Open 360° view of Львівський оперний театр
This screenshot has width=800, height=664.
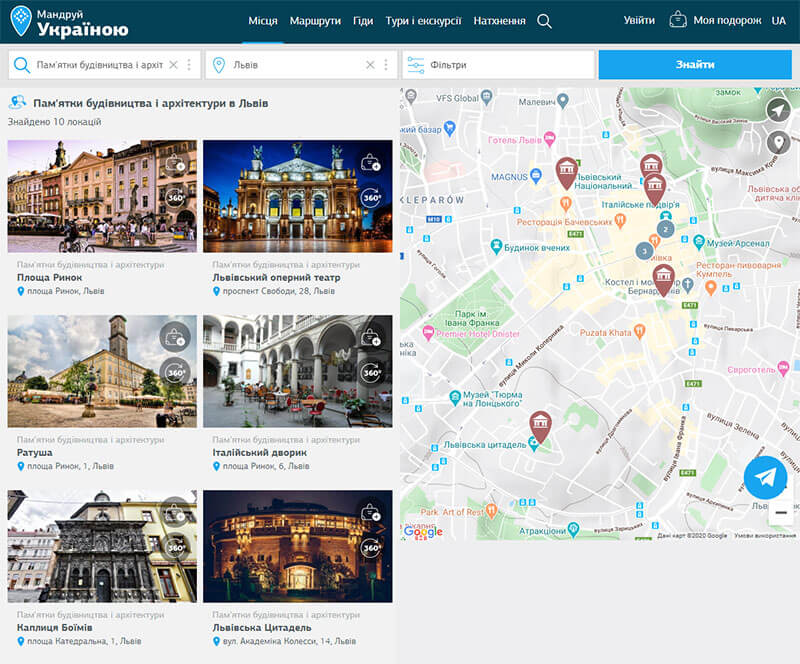[371, 198]
